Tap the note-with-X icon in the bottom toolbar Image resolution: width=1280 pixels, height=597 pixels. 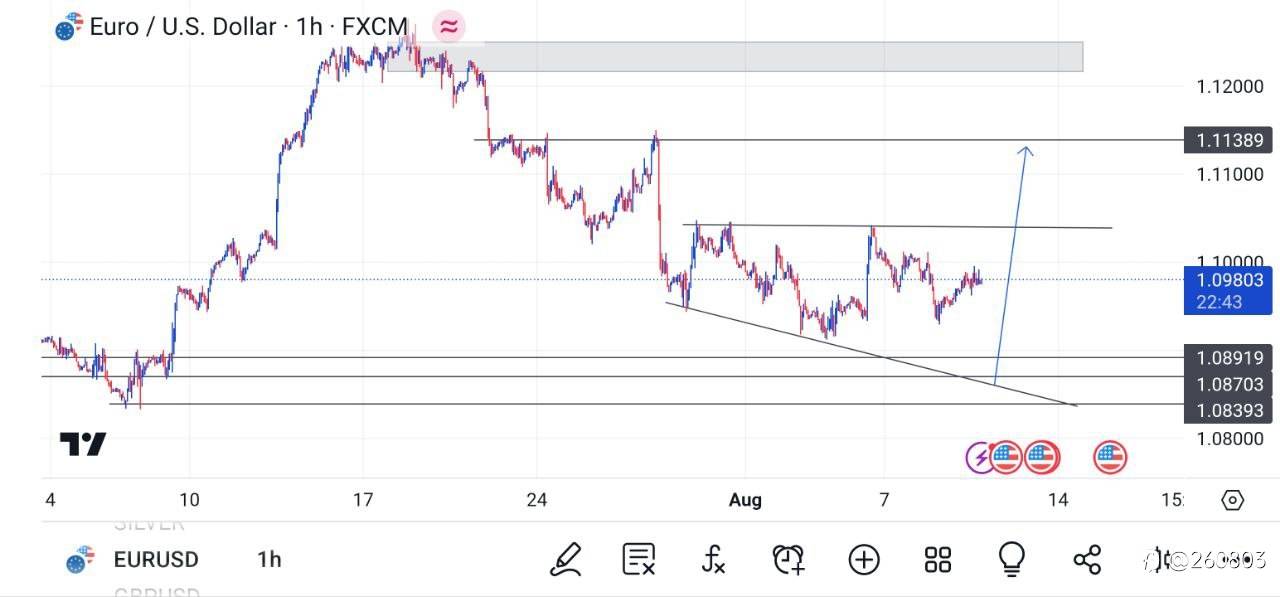coord(639,559)
